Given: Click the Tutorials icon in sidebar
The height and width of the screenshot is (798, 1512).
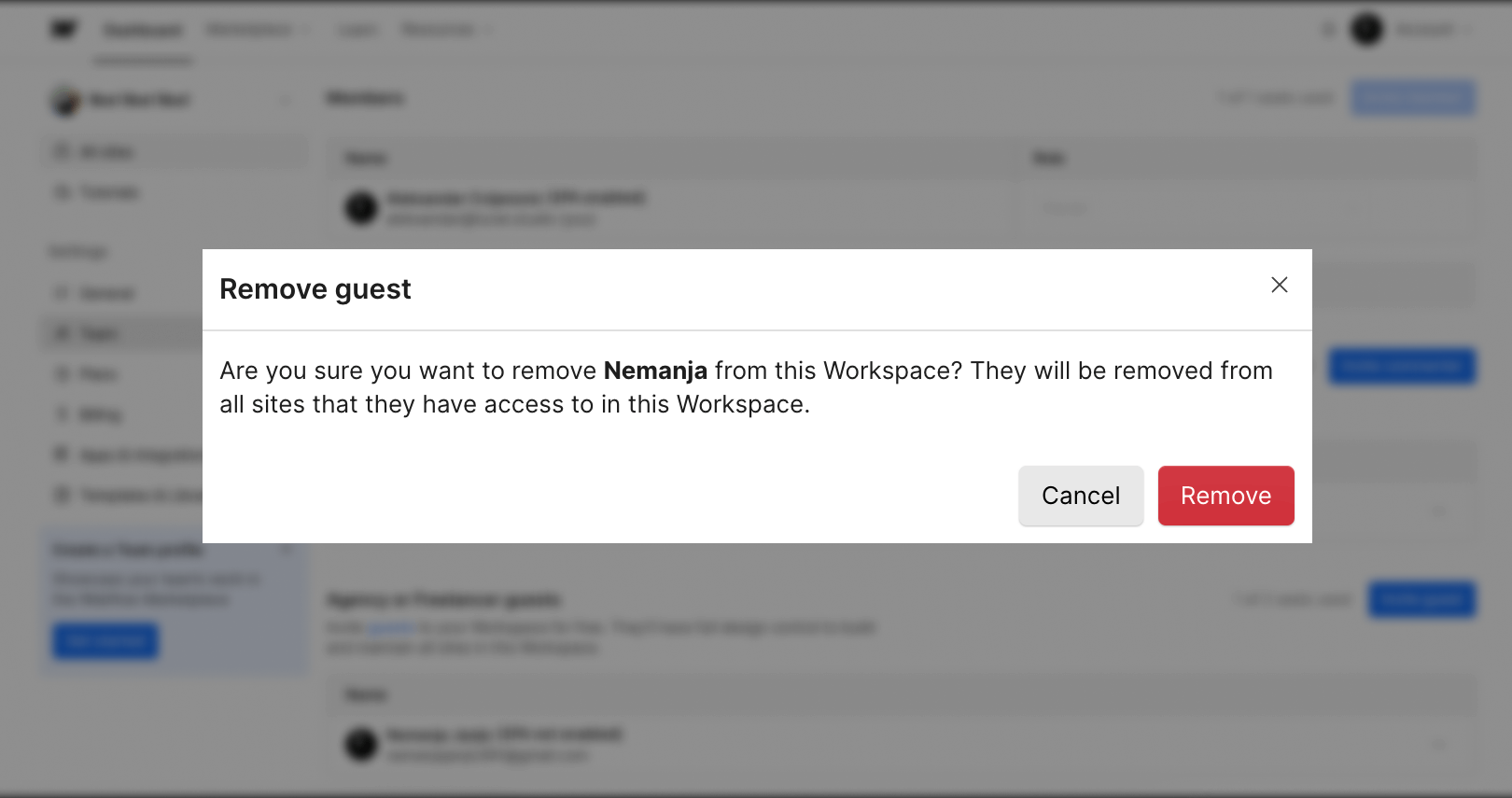Looking at the screenshot, I should (x=63, y=192).
